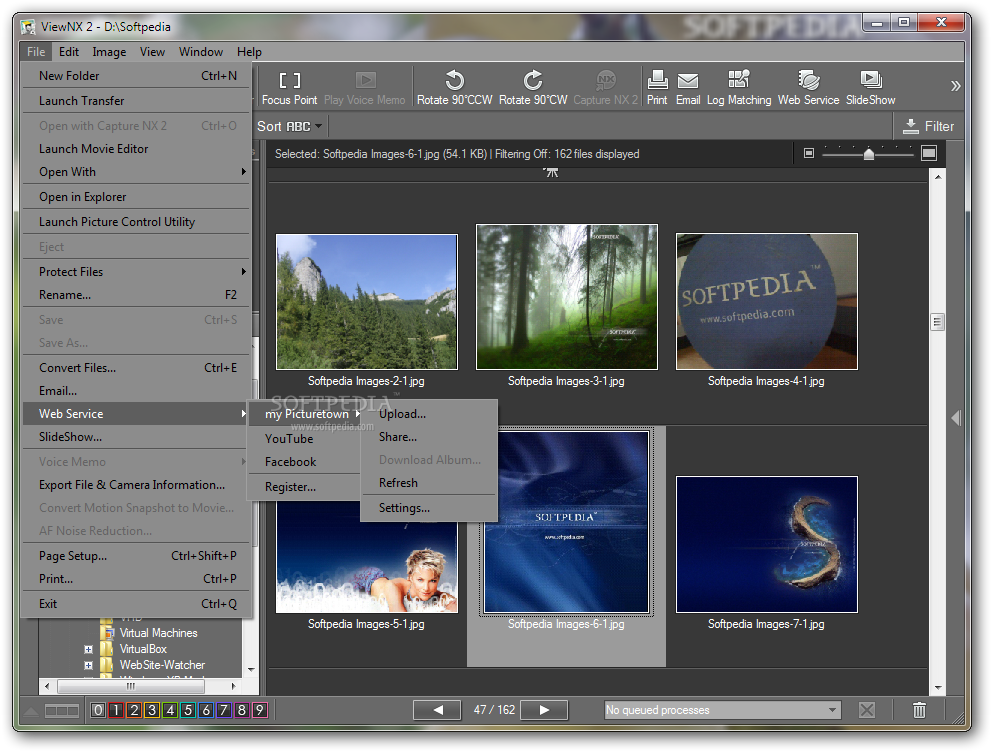Screen dimensions: 992x752
Task: Click Register... in Web Service submenu
Action: click(304, 487)
